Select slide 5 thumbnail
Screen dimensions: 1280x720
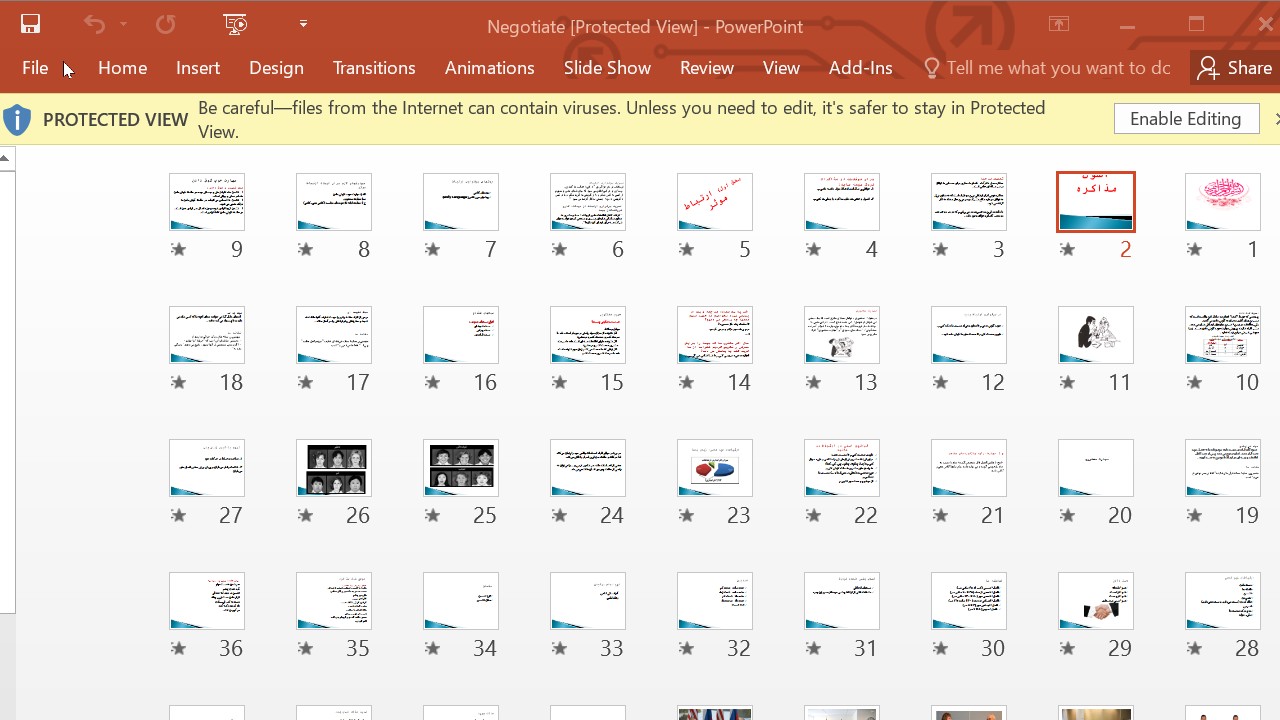[x=714, y=202]
